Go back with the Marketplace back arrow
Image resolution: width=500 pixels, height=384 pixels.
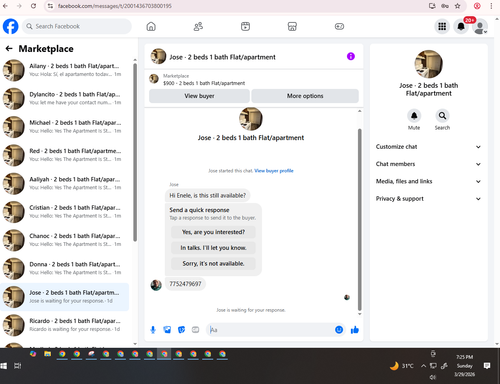coord(9,49)
